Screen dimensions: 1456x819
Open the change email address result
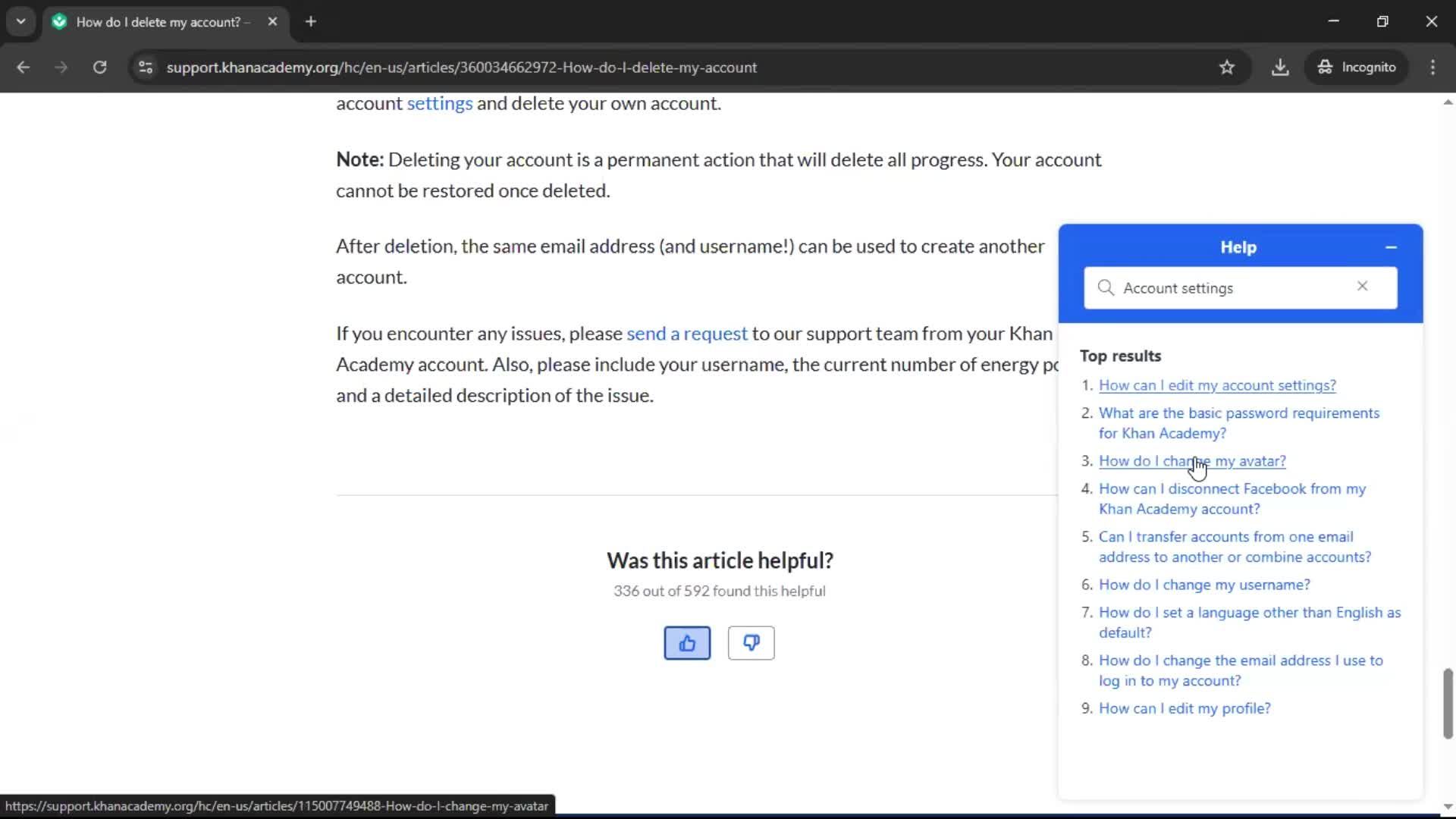pos(1241,670)
